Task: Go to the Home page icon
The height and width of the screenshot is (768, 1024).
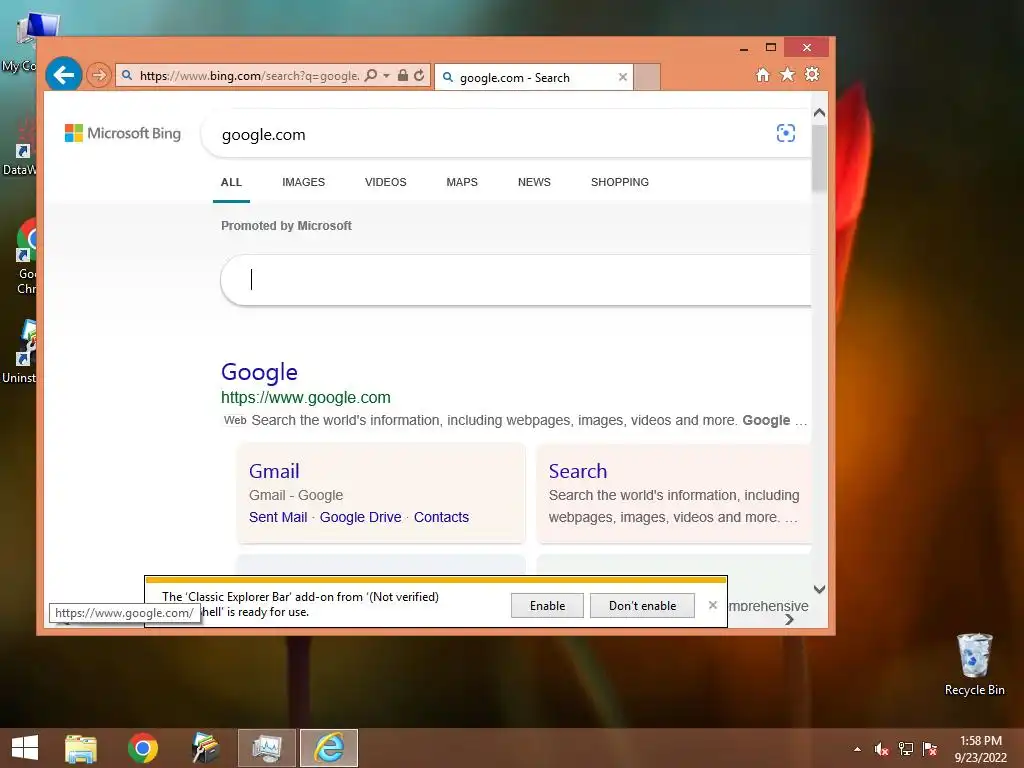Action: coord(763,74)
